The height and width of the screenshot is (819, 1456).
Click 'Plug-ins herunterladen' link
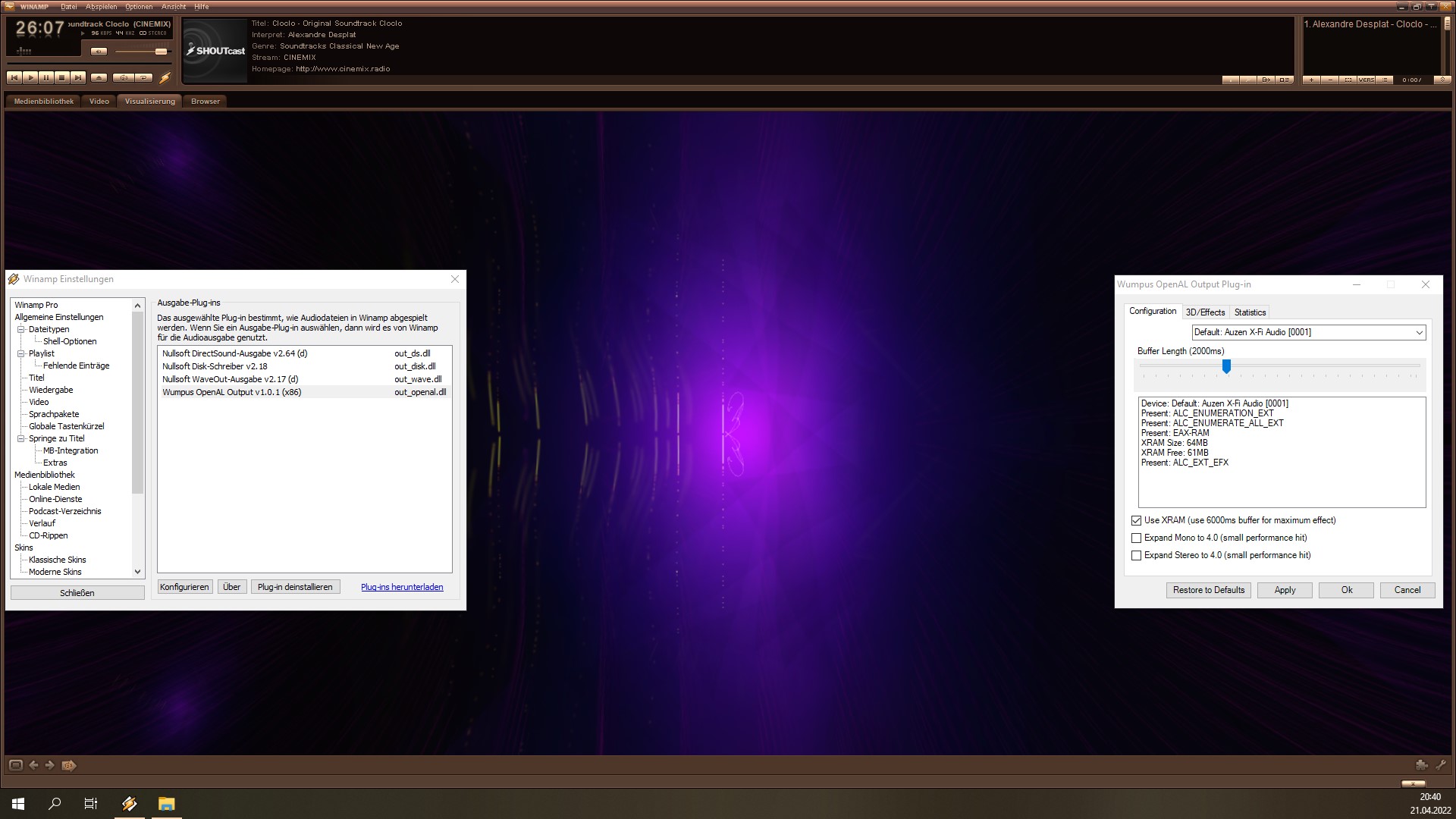[x=402, y=586]
